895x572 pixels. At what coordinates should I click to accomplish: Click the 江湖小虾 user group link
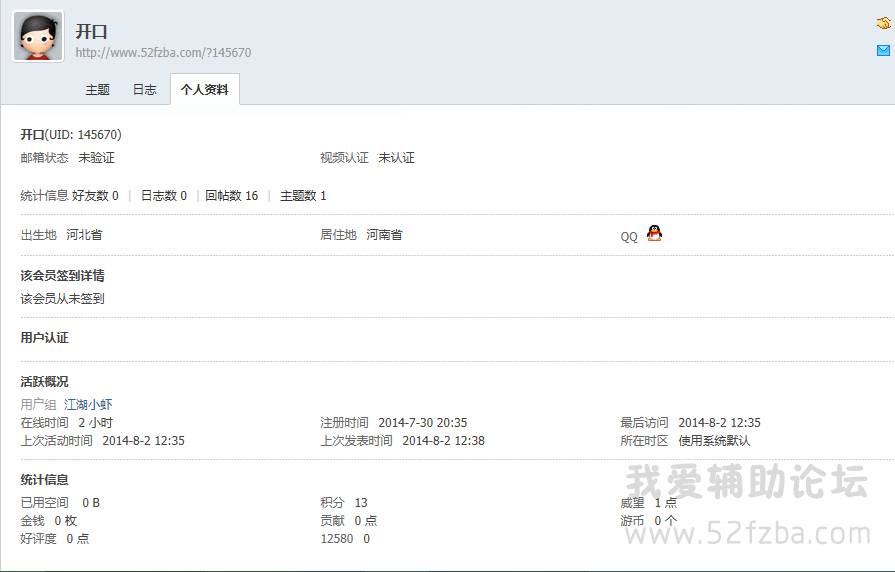tap(88, 405)
